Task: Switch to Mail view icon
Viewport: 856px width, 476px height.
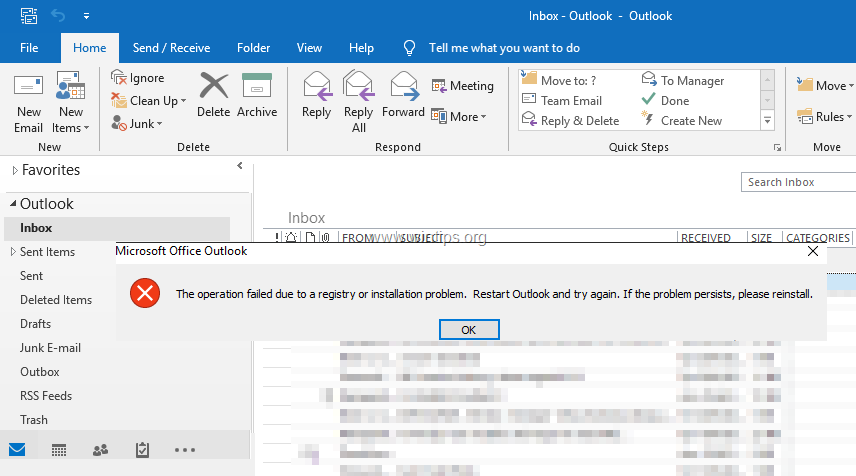Action: 17,449
